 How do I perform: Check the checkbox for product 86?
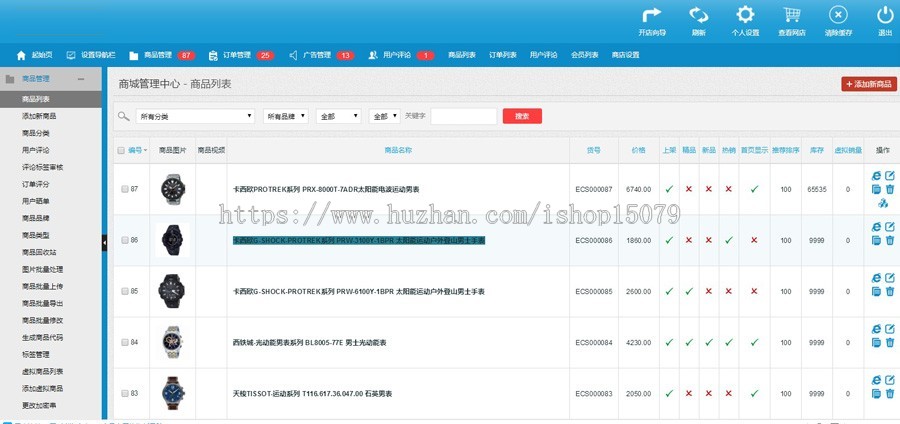(x=125, y=240)
